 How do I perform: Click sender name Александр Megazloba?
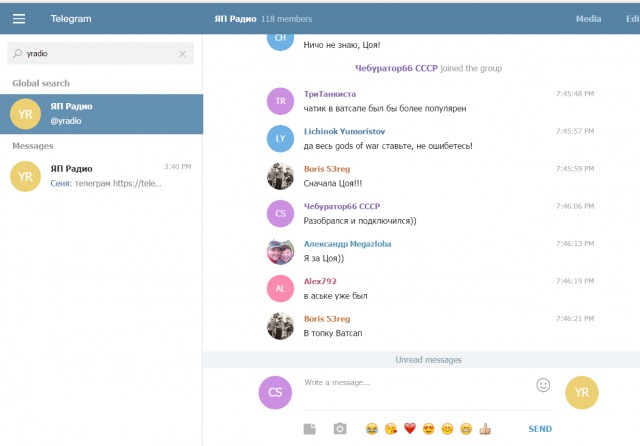pyautogui.click(x=347, y=244)
